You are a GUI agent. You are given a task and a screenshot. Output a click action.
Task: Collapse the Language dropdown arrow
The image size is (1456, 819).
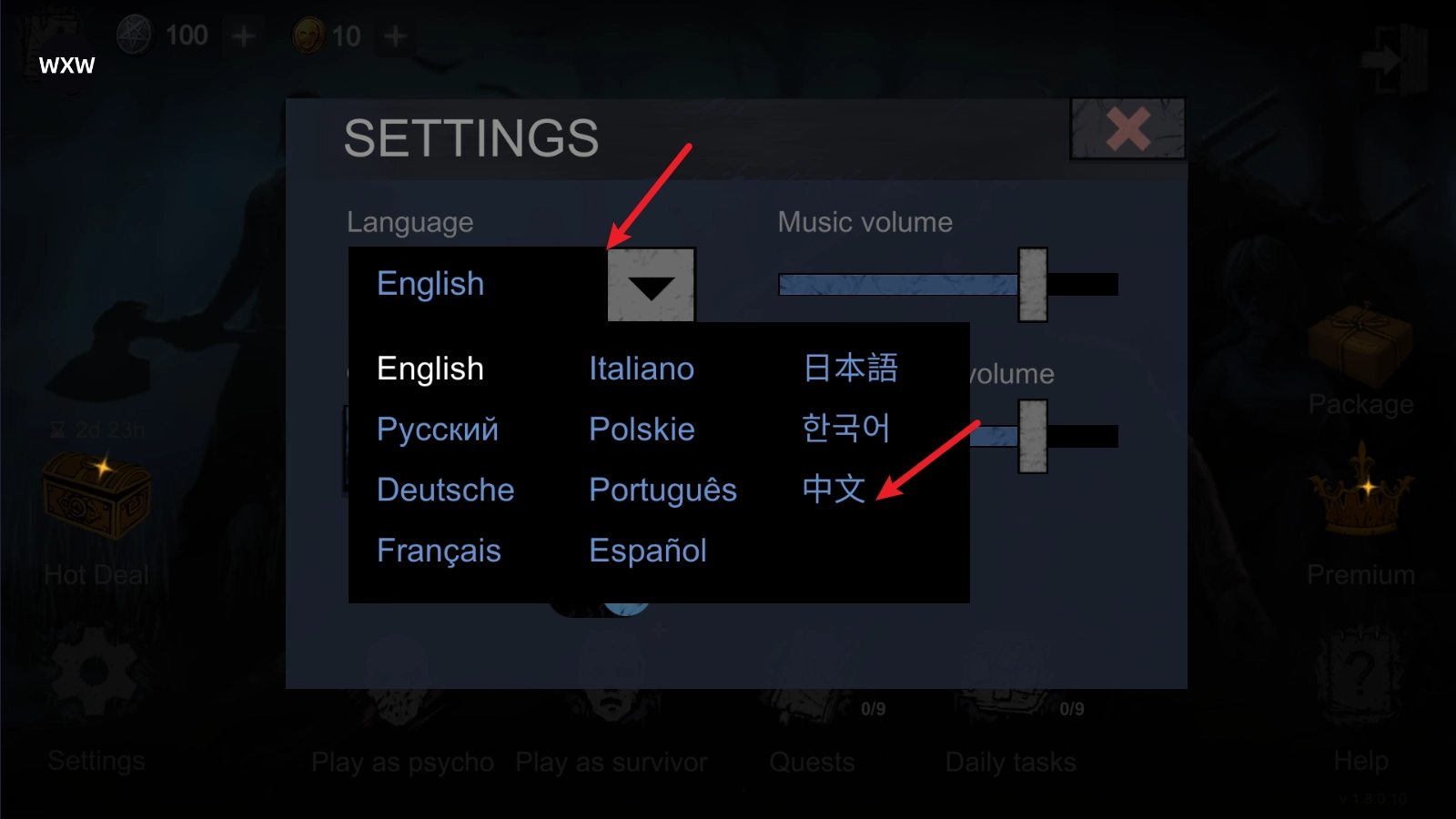click(x=651, y=285)
